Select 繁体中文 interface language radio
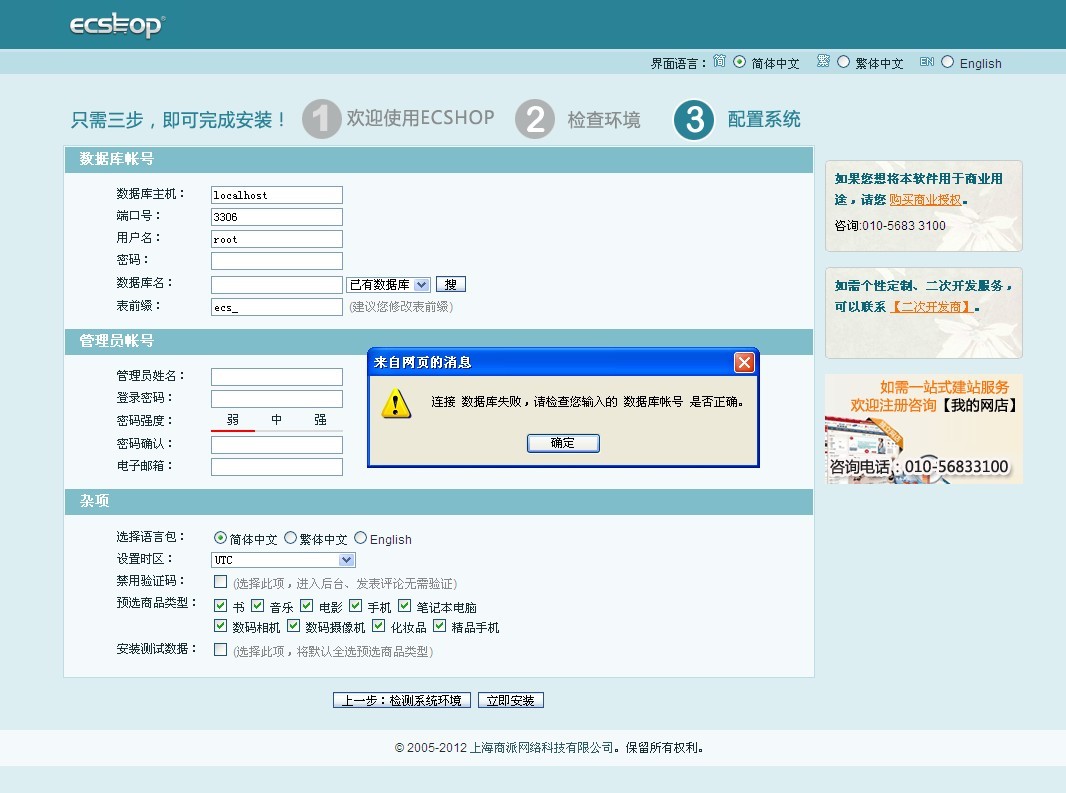The height and width of the screenshot is (793, 1066). point(844,62)
